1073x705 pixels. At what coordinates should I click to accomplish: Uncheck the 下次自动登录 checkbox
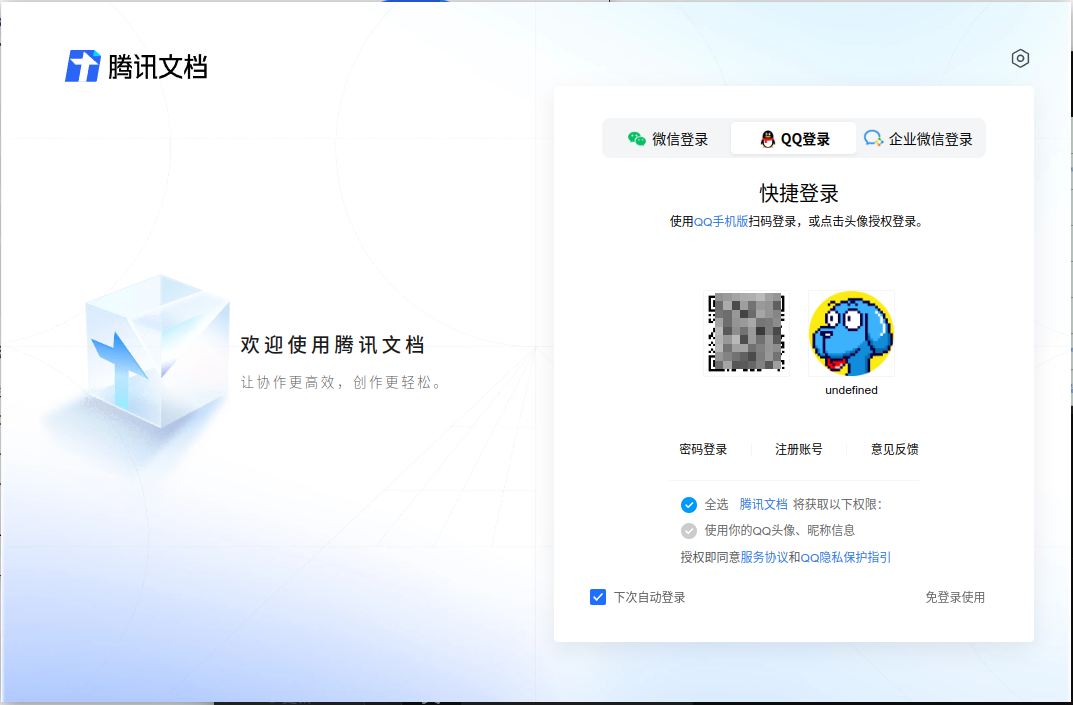pos(598,597)
